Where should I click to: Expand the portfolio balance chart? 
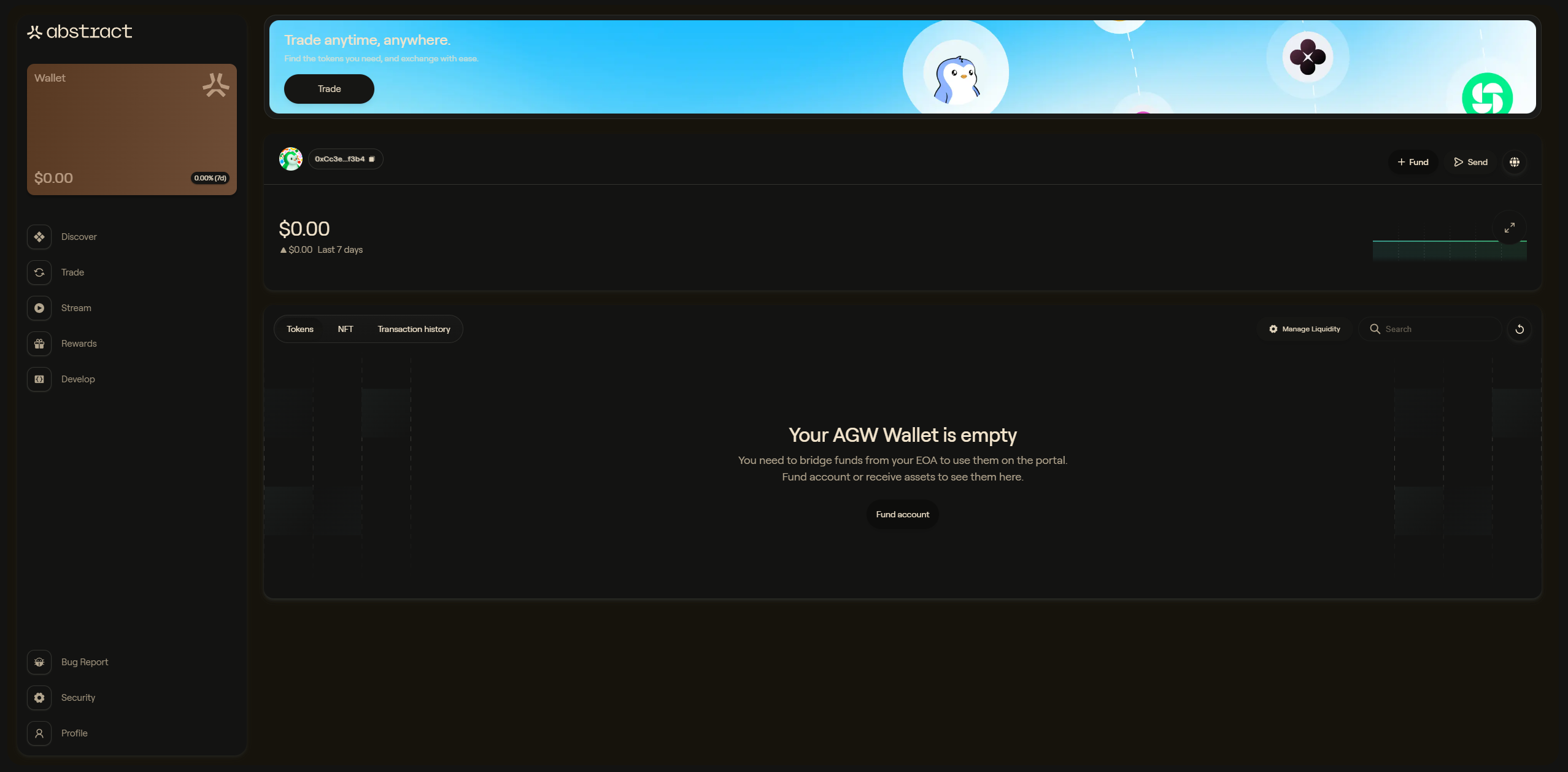(x=1510, y=228)
